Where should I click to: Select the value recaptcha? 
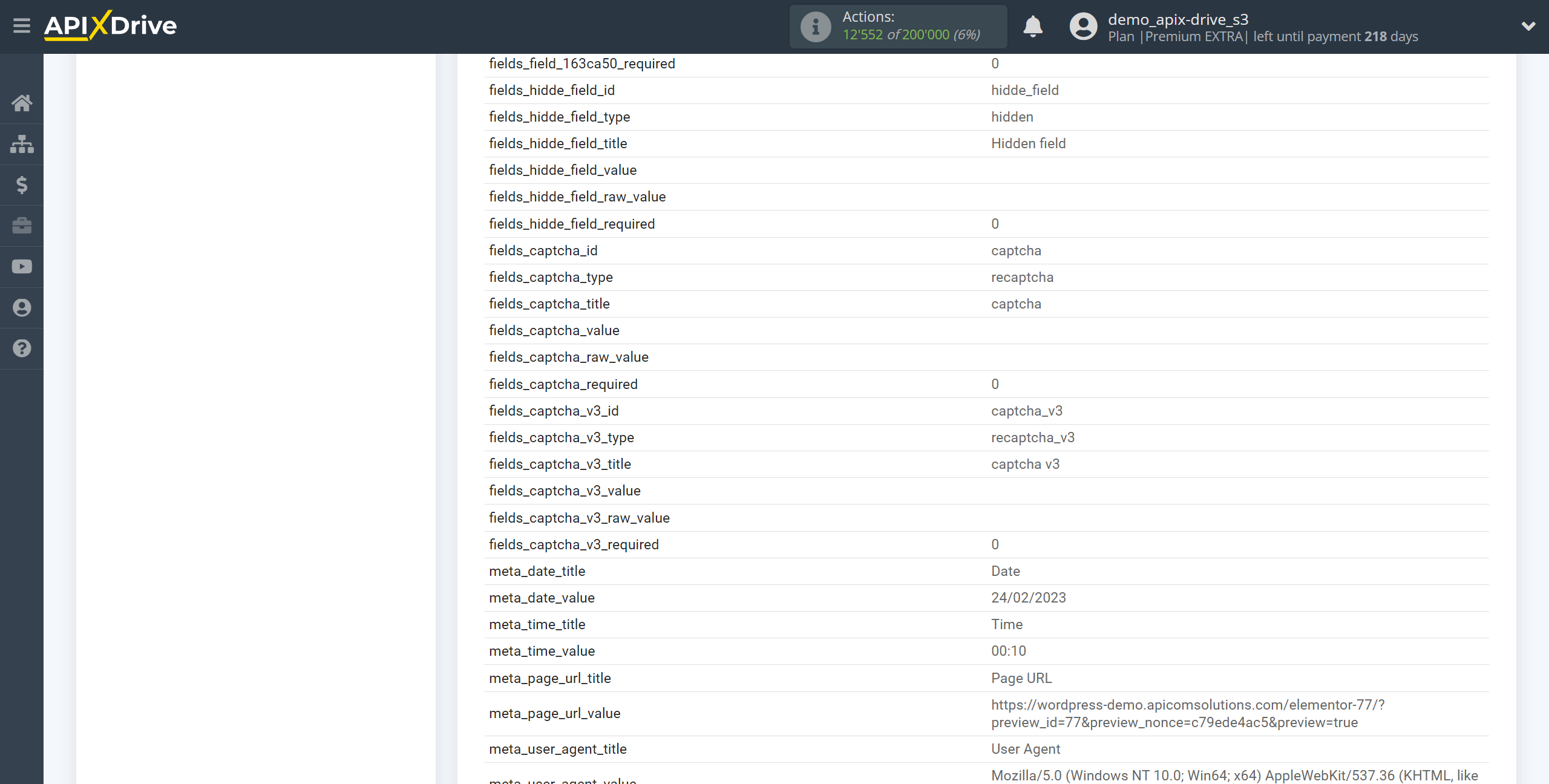(x=1022, y=277)
